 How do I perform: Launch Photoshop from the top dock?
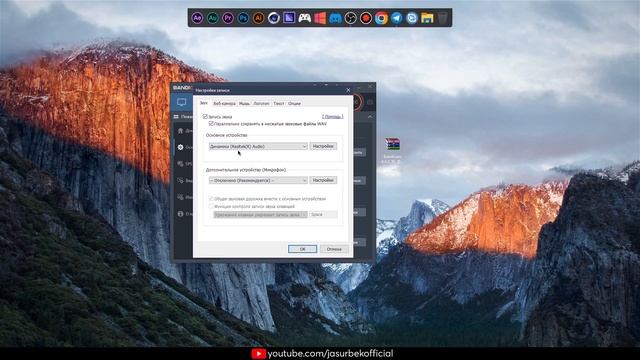point(243,18)
